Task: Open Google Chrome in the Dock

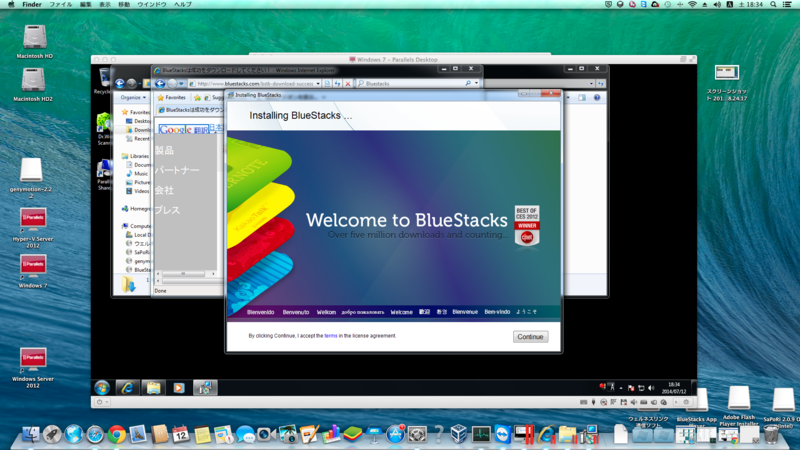Action: pos(116,435)
